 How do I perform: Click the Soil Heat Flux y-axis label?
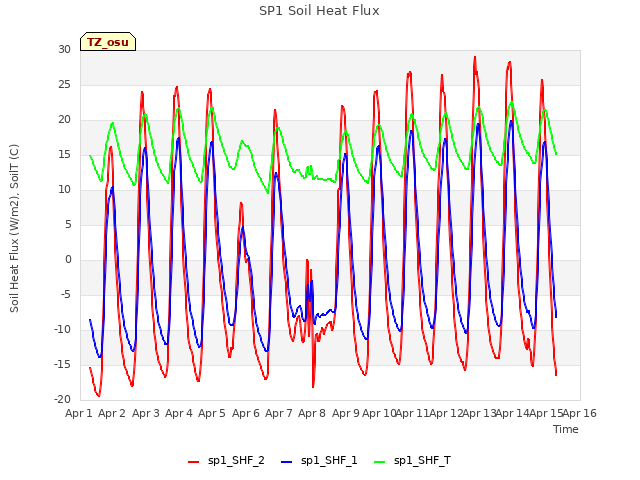click(14, 228)
